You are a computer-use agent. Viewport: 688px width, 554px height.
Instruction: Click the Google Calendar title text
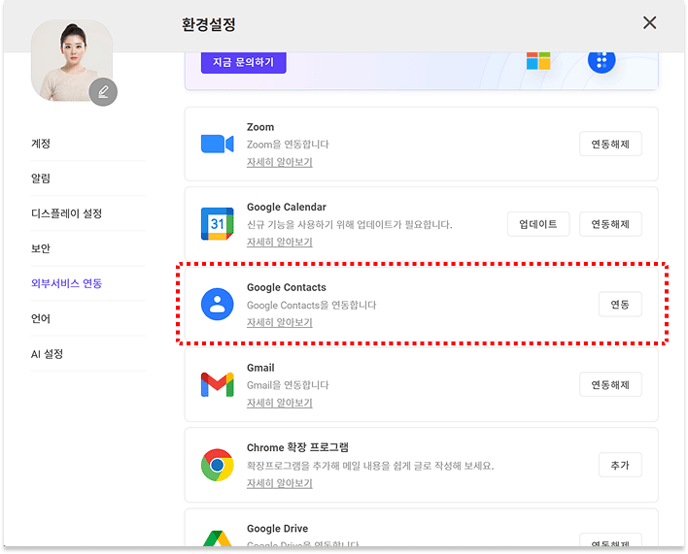(x=287, y=207)
